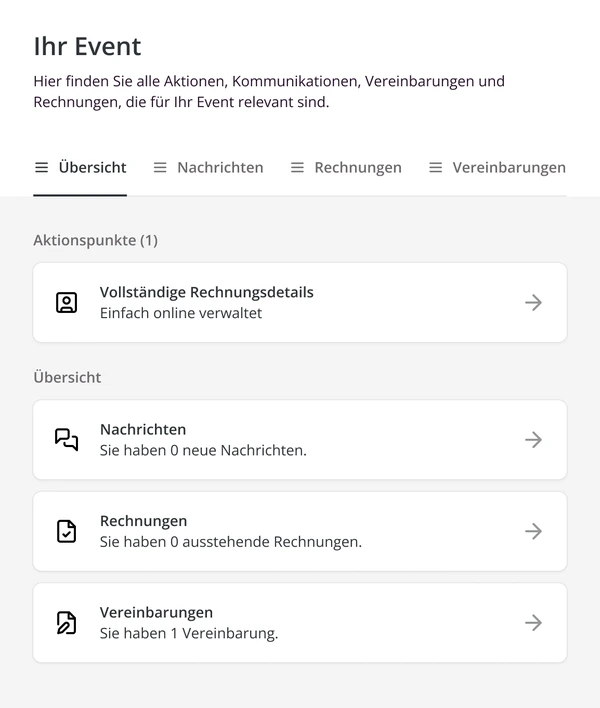Click the contact-card icon on Vollständige Rechnungsdetails

[x=66, y=303]
